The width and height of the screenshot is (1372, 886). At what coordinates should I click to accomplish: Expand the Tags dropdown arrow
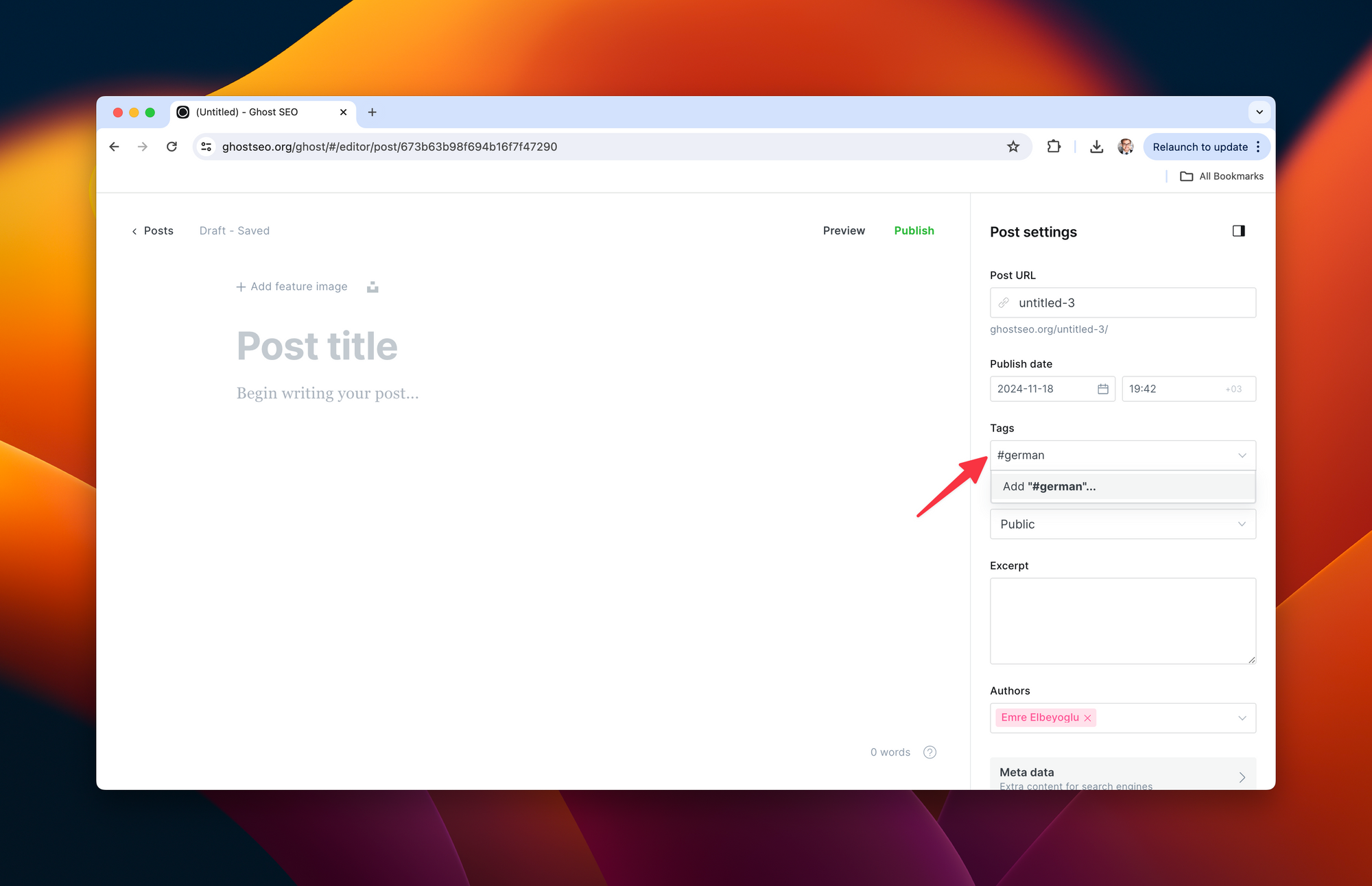[x=1242, y=455]
